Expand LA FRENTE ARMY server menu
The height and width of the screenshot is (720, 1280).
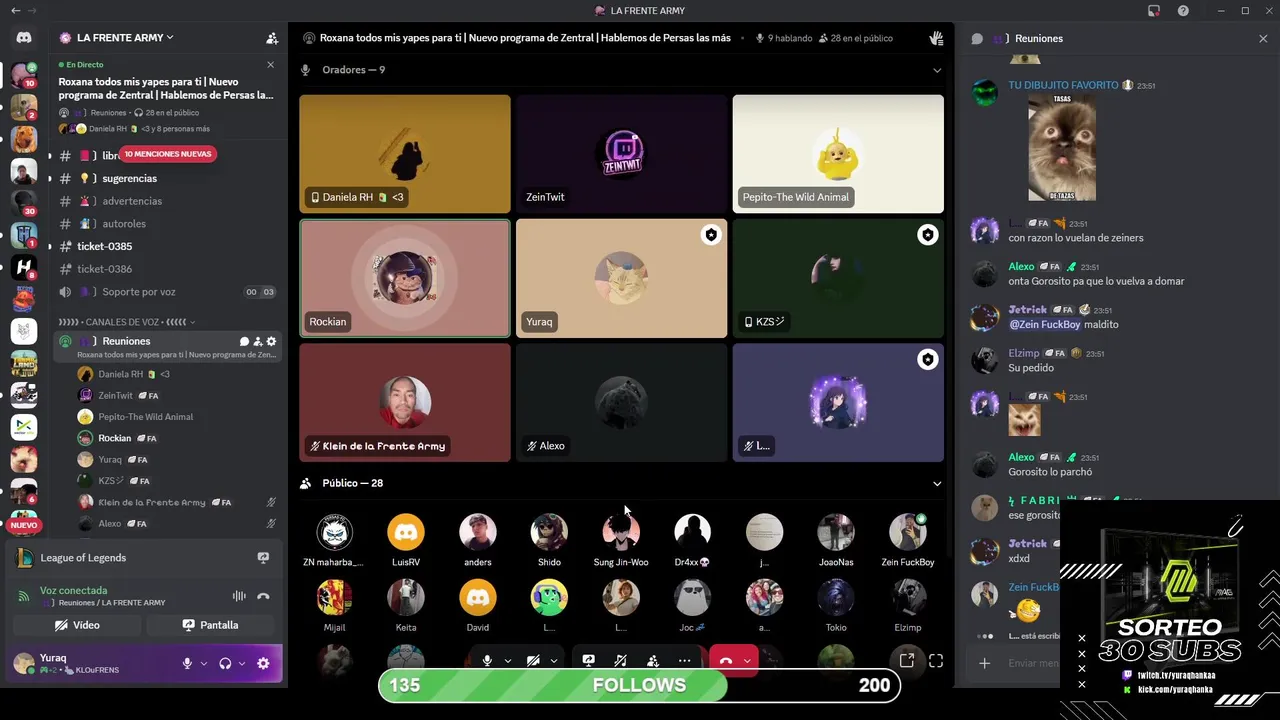point(125,38)
